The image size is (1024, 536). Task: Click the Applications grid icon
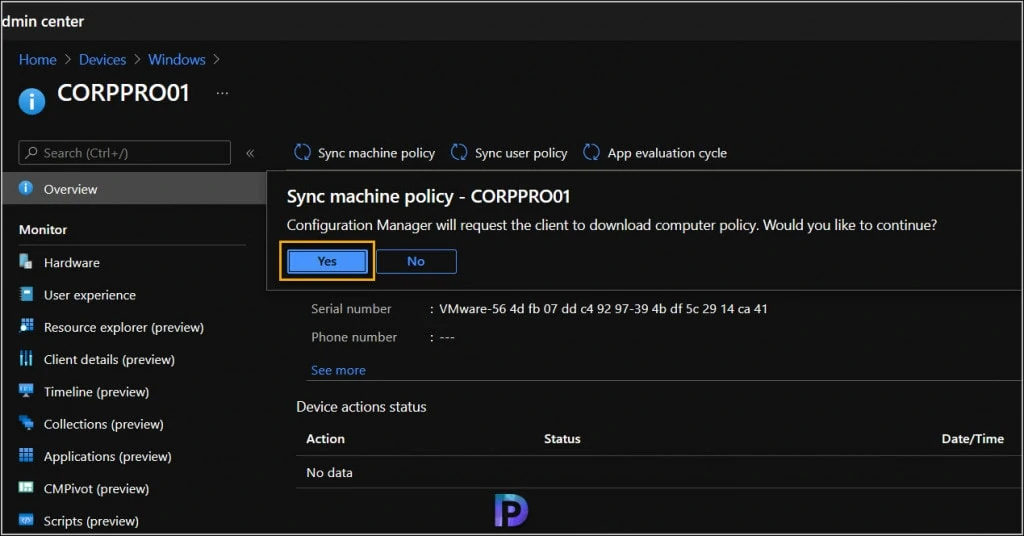26,455
